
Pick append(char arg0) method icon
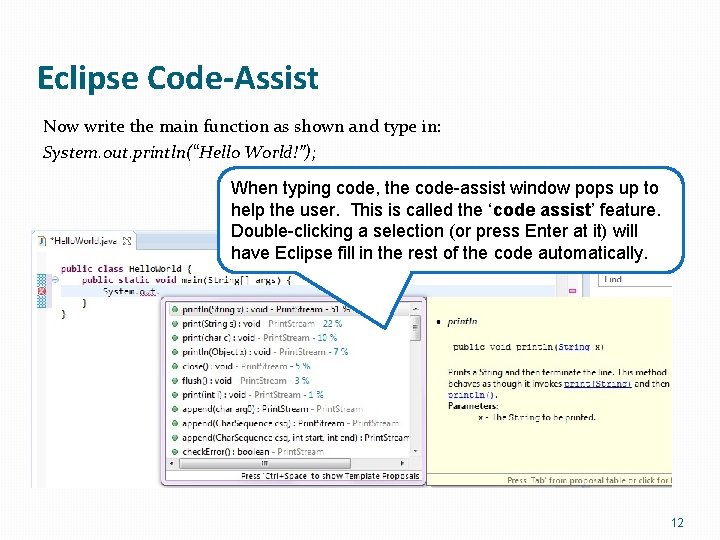coord(174,409)
